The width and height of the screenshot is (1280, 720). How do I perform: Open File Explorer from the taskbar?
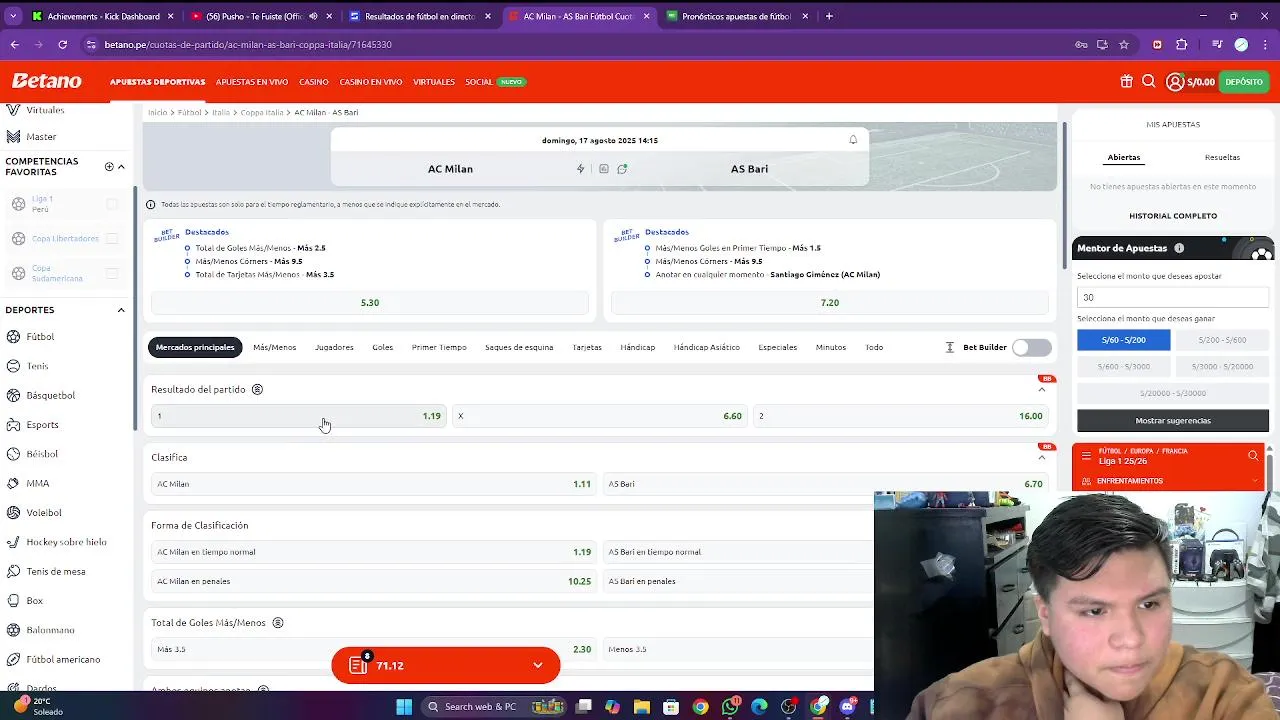[x=642, y=707]
